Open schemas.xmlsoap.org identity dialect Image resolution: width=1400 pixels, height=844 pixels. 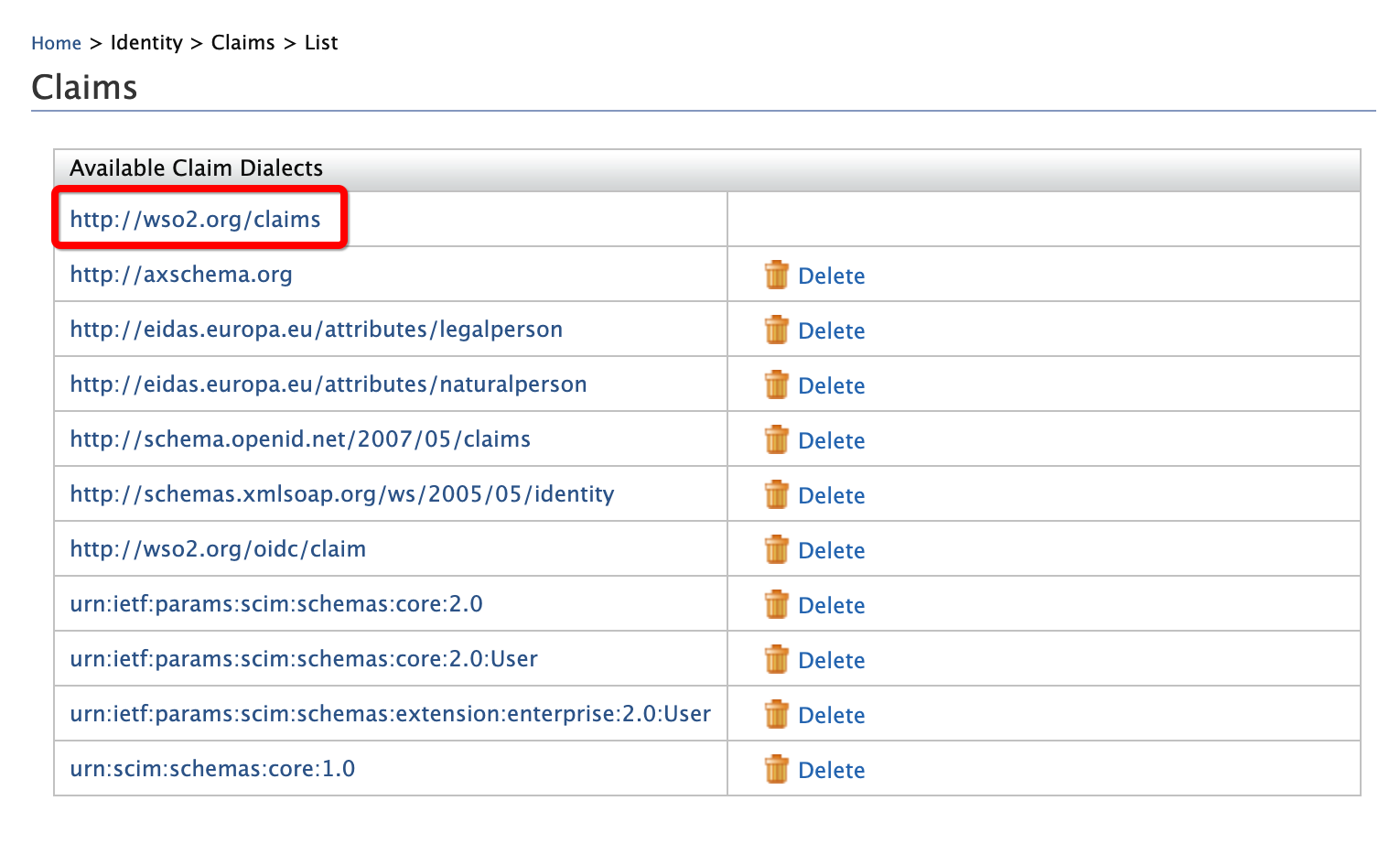pos(341,494)
